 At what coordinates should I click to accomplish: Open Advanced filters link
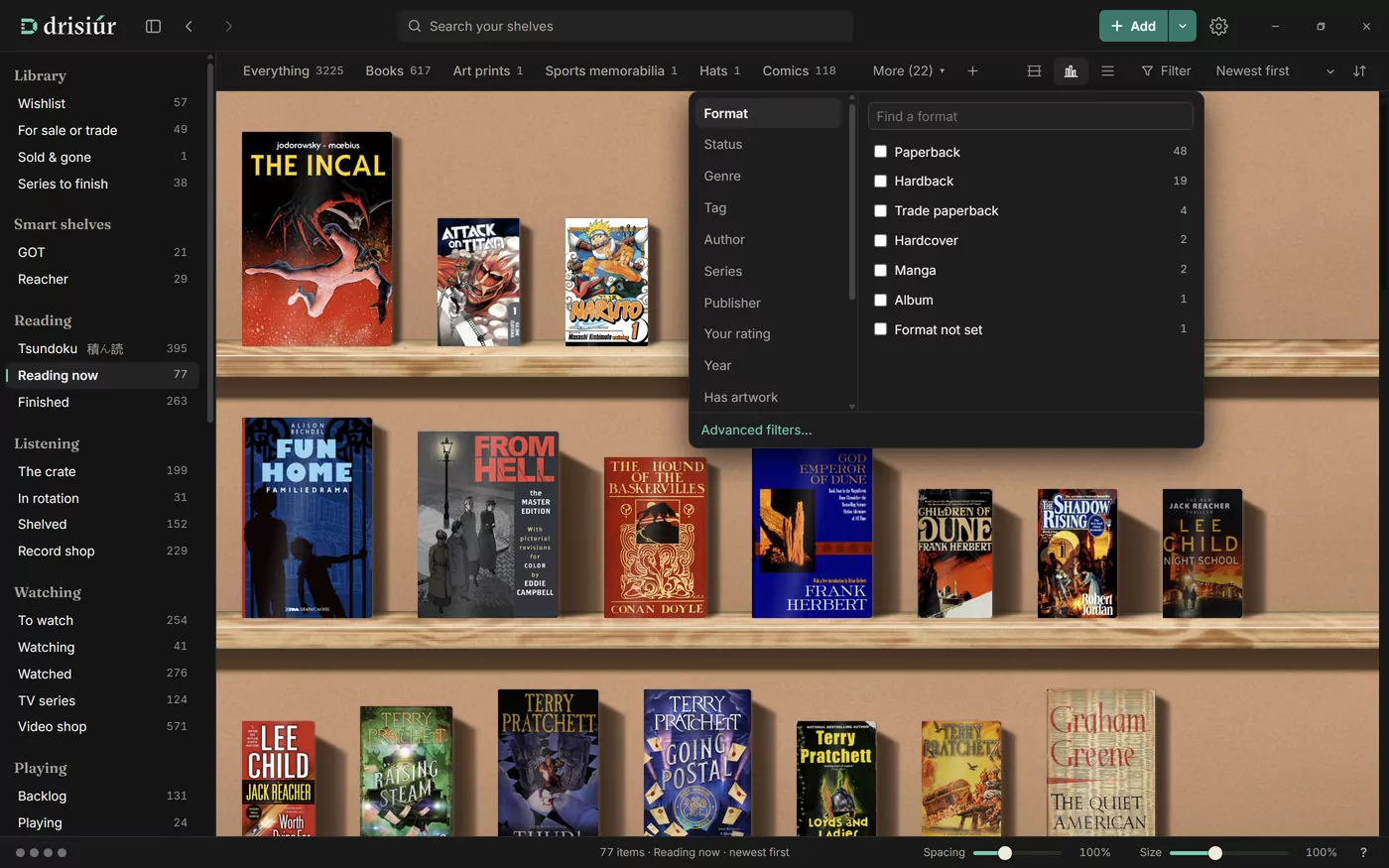tap(756, 431)
